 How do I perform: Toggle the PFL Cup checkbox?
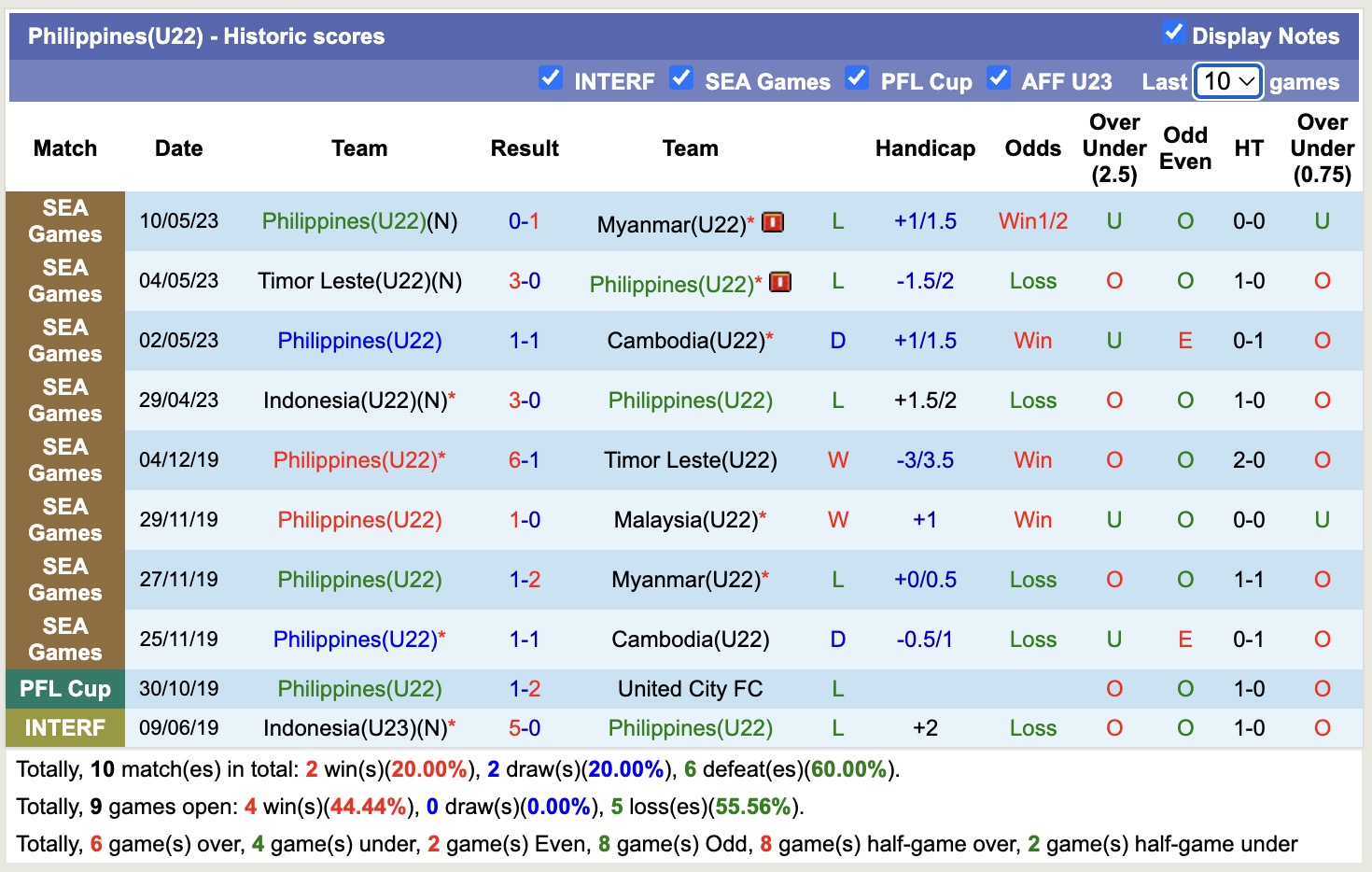pos(856,78)
